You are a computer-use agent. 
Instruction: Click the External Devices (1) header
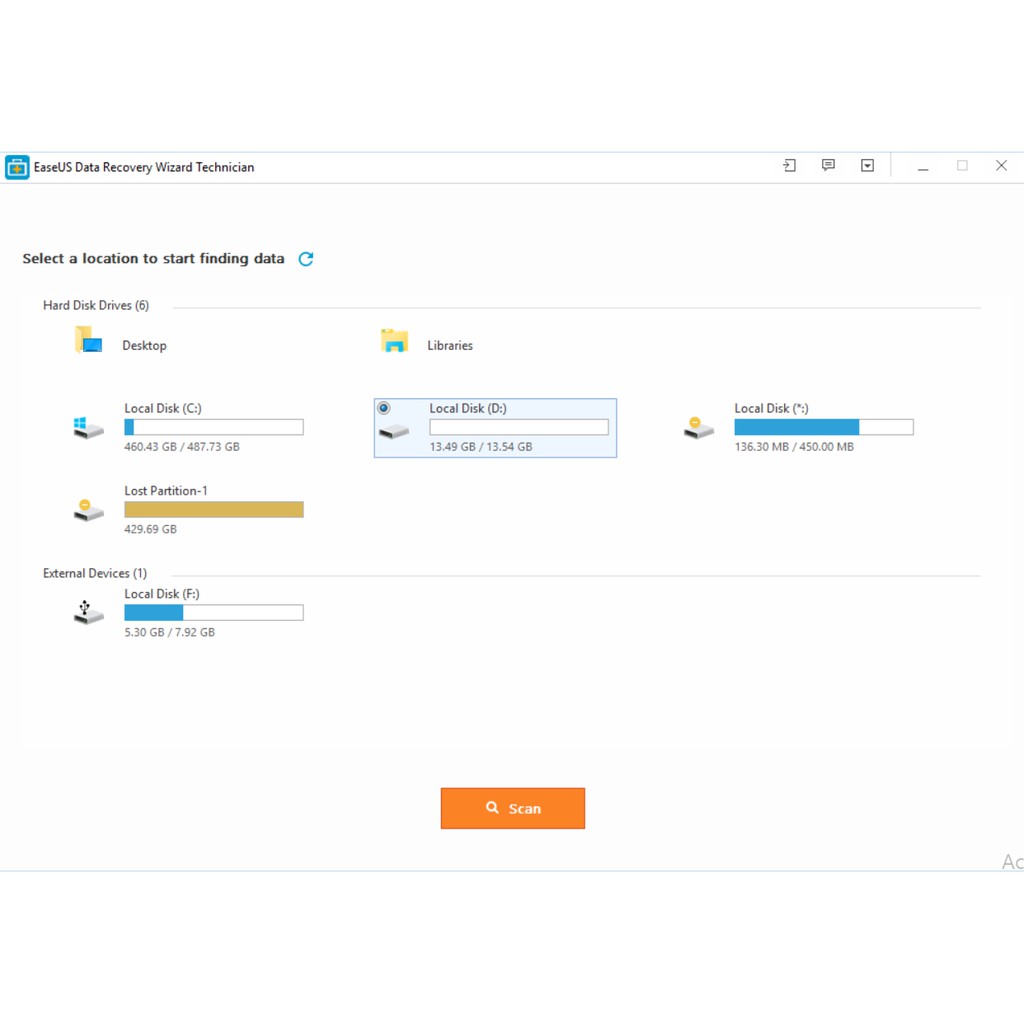(95, 573)
